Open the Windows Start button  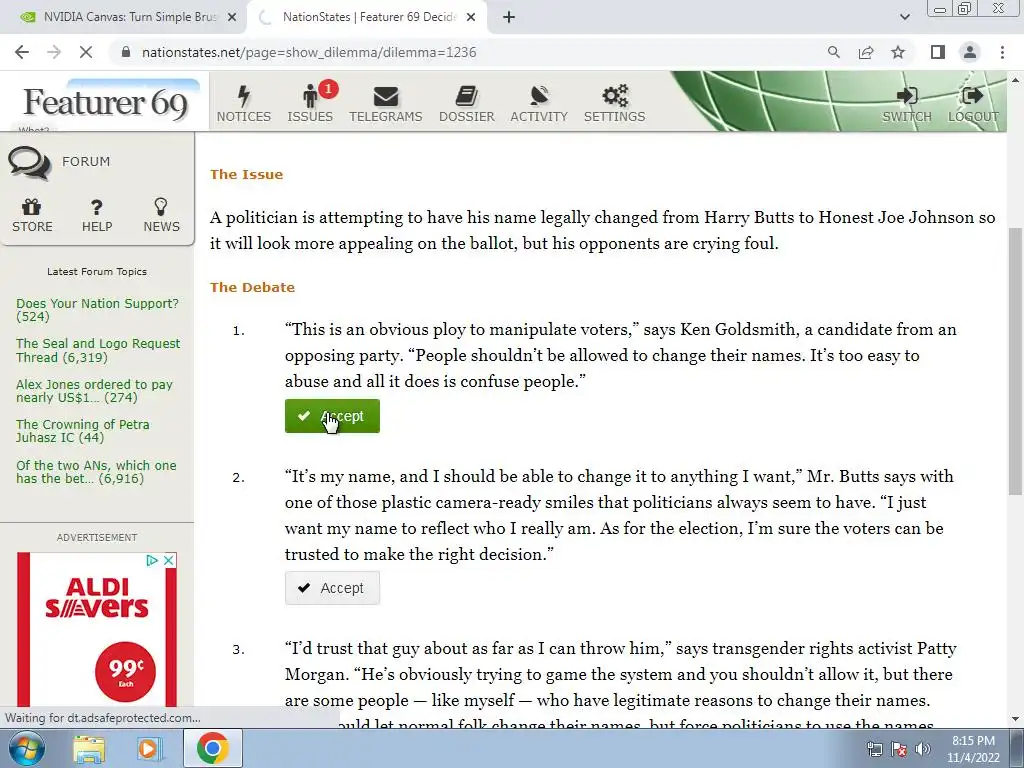(x=26, y=748)
